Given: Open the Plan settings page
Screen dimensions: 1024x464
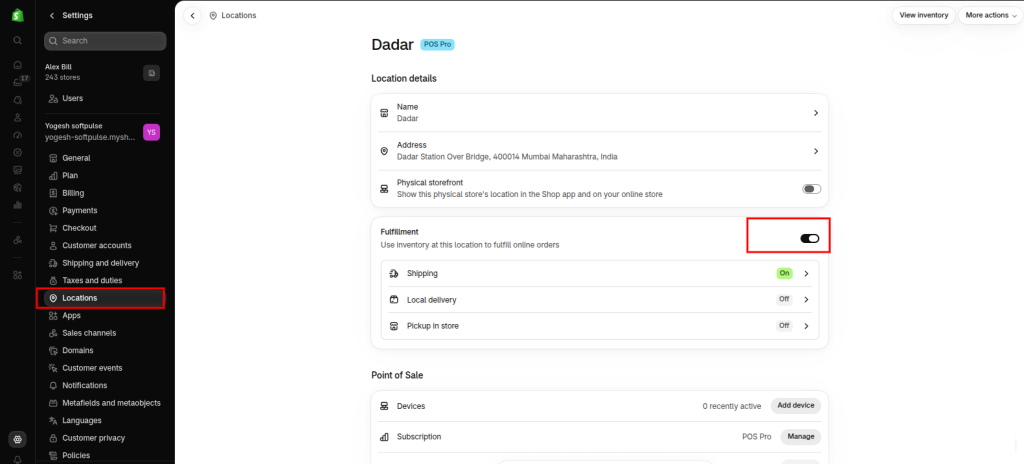Looking at the screenshot, I should click(x=104, y=176).
